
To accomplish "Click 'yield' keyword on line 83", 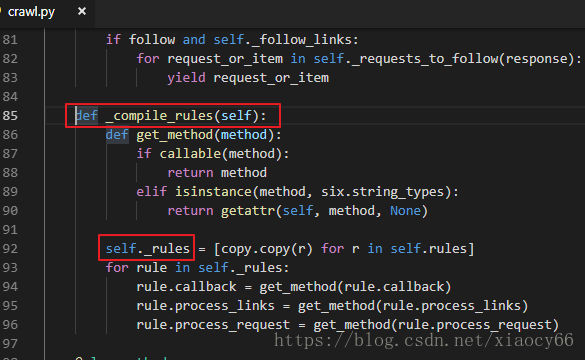I will [x=186, y=78].
